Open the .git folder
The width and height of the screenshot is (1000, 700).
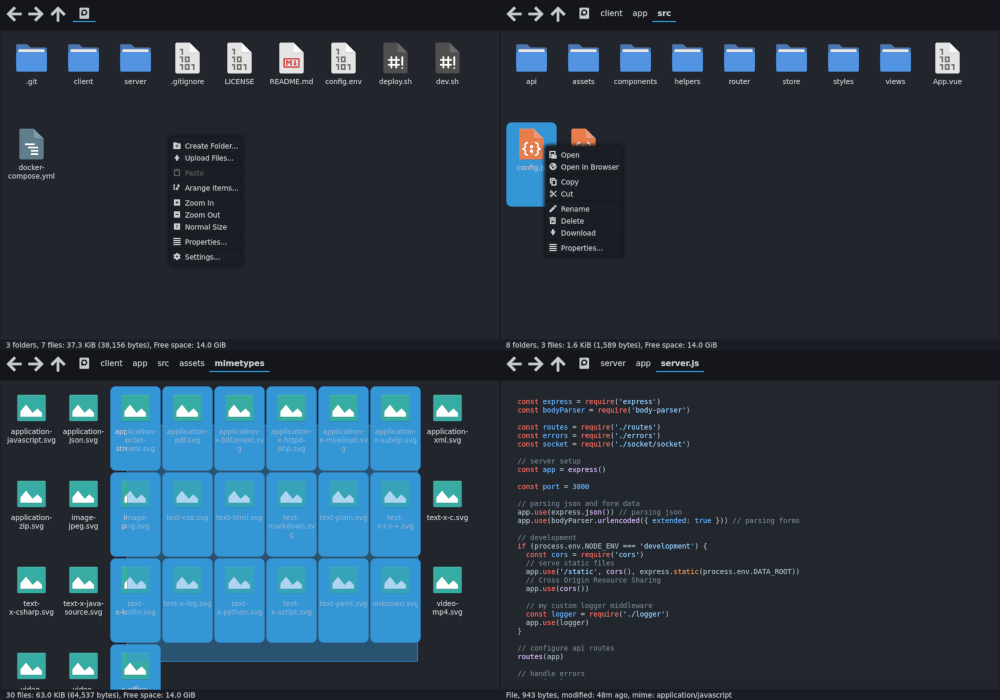click(x=31, y=60)
